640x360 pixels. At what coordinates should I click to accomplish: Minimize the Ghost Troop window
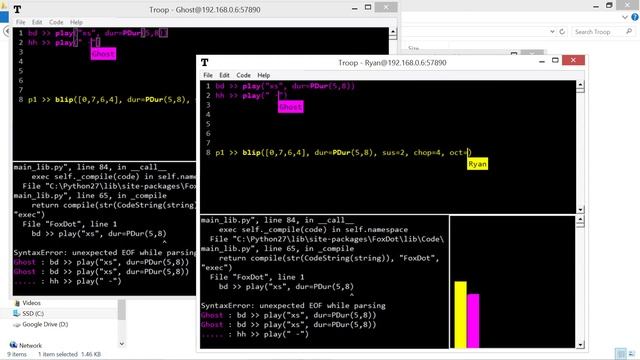(354, 8)
